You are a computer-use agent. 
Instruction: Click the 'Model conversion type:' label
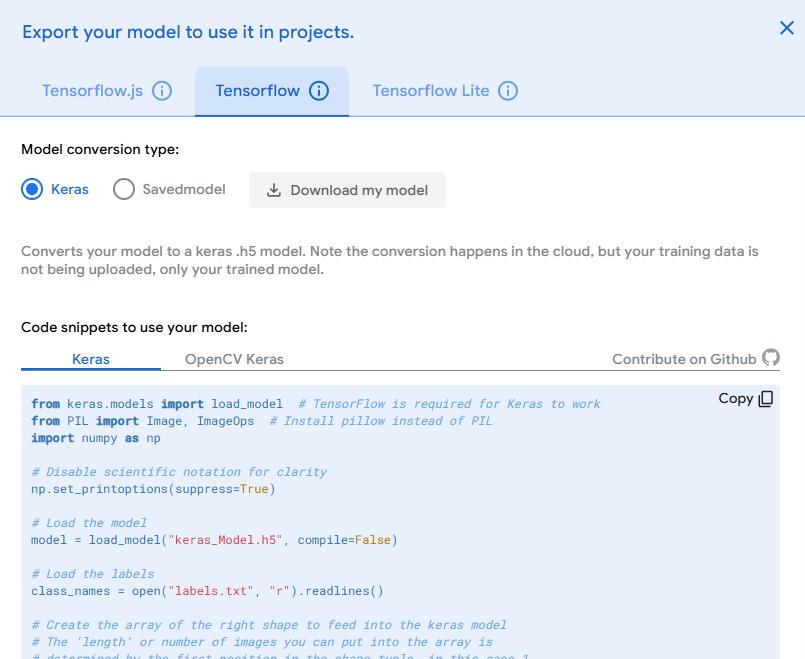point(100,149)
